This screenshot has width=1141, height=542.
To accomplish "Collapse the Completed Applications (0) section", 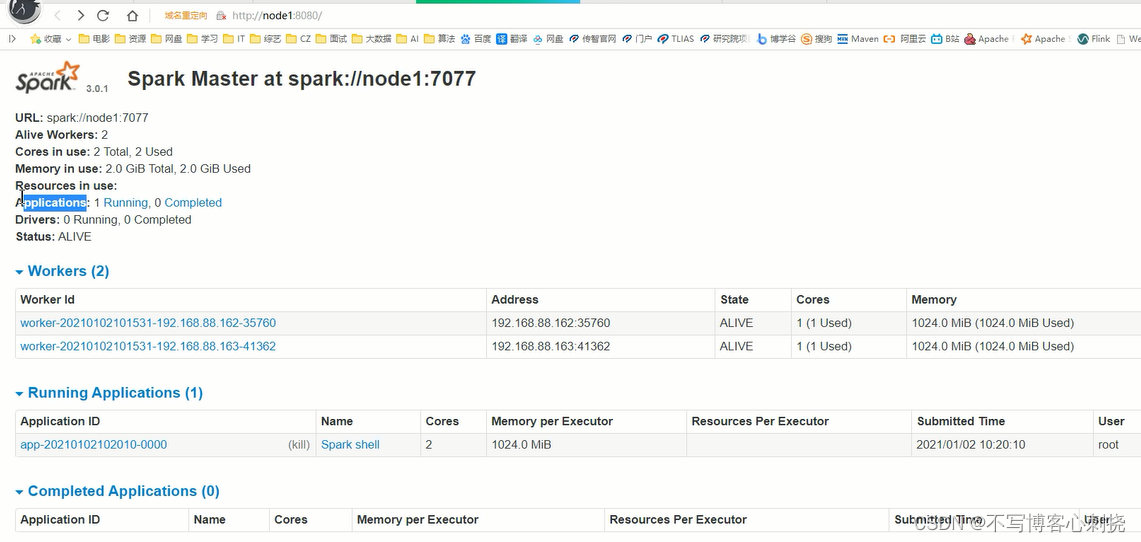I will [118, 491].
